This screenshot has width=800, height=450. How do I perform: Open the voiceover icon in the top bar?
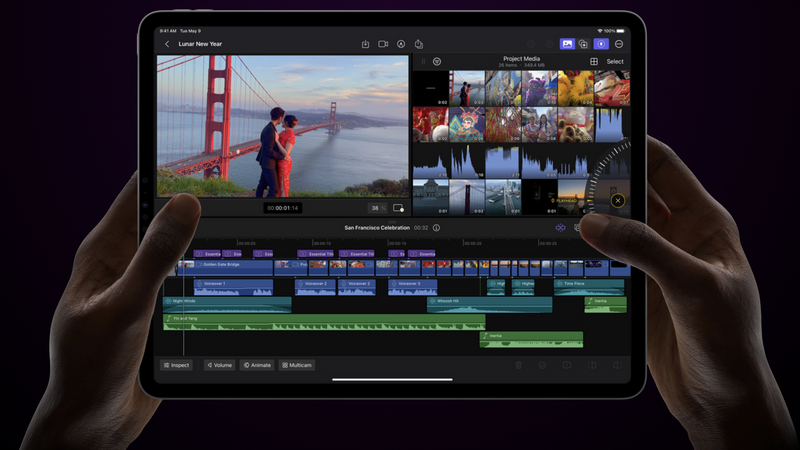(401, 44)
